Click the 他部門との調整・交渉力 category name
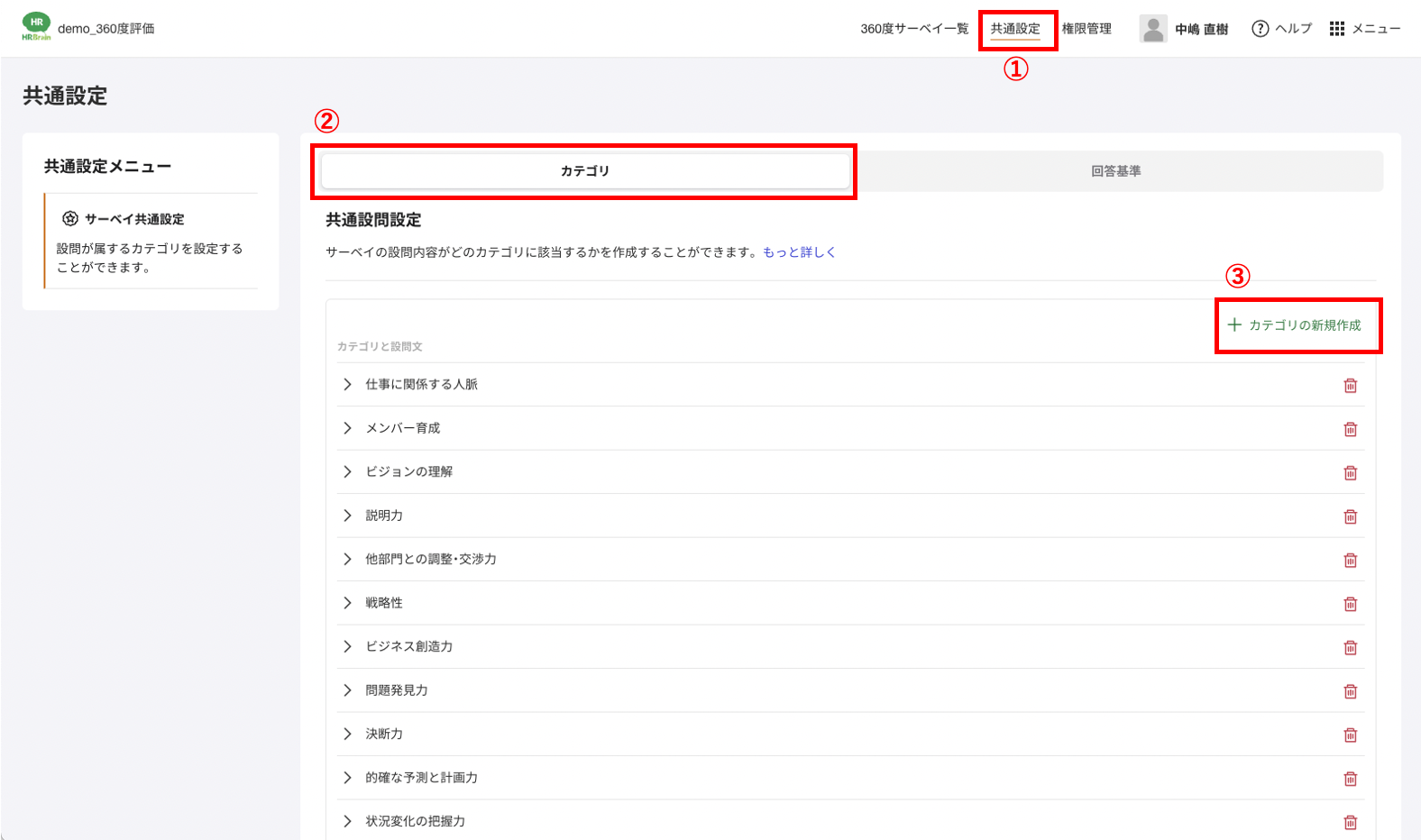Viewport: 1421px width, 840px height. point(431,559)
